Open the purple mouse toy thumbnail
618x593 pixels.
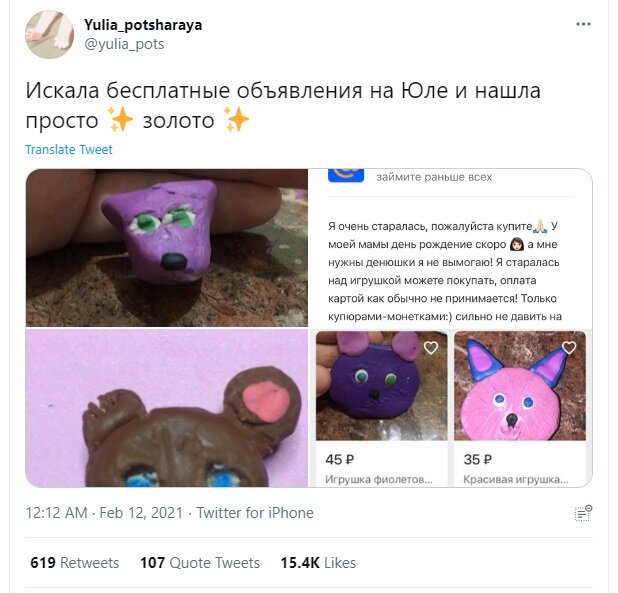pyautogui.click(x=382, y=386)
